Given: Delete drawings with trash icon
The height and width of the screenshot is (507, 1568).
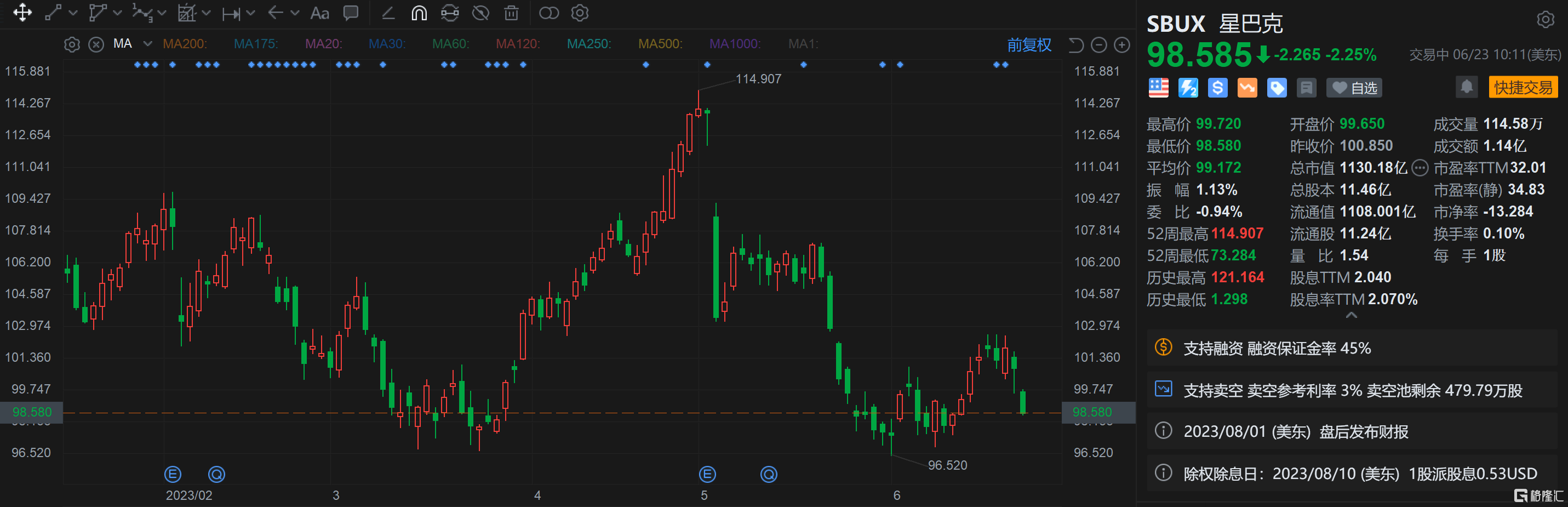Looking at the screenshot, I should point(512,13).
